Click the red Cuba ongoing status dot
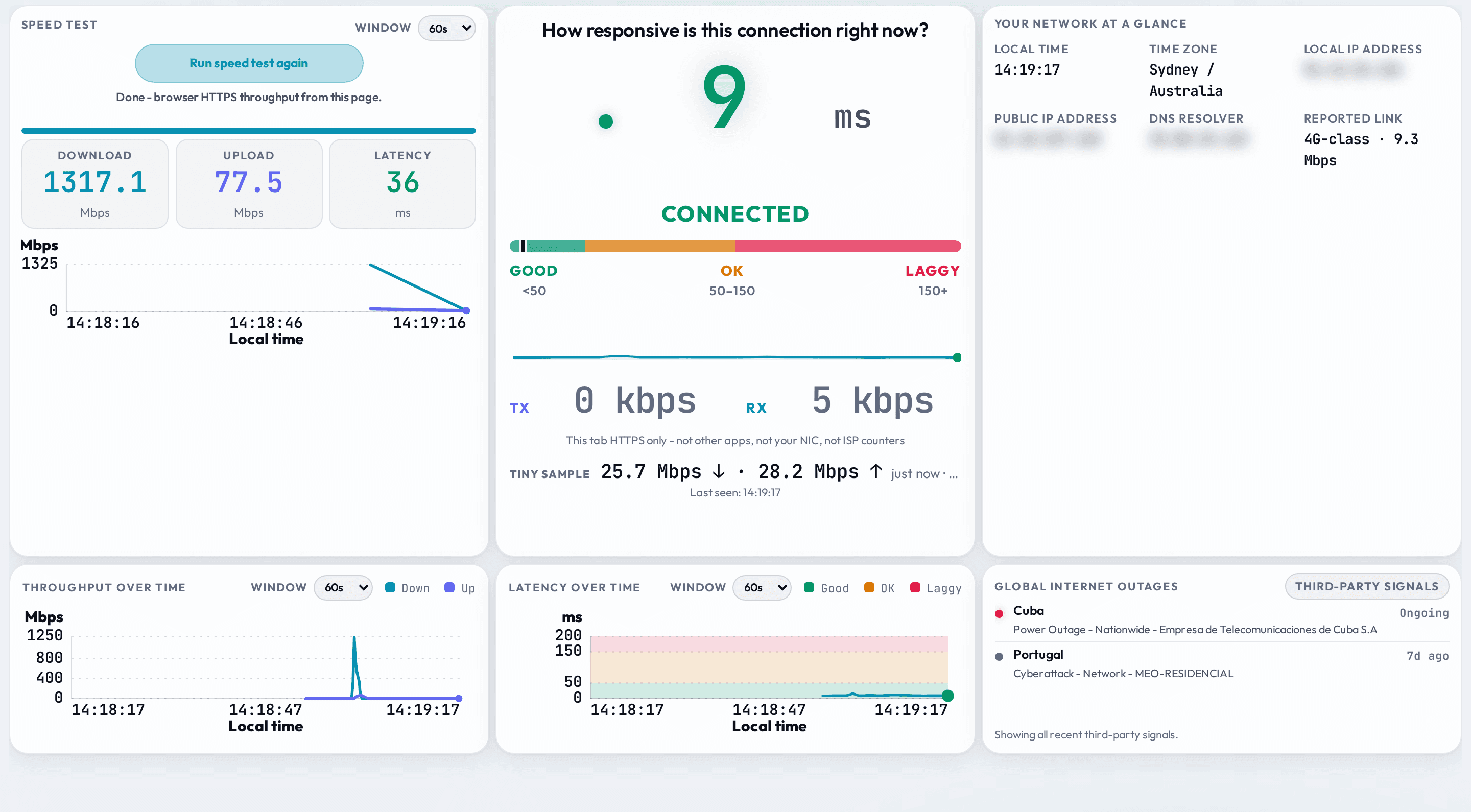Image resolution: width=1471 pixels, height=812 pixels. coord(999,614)
